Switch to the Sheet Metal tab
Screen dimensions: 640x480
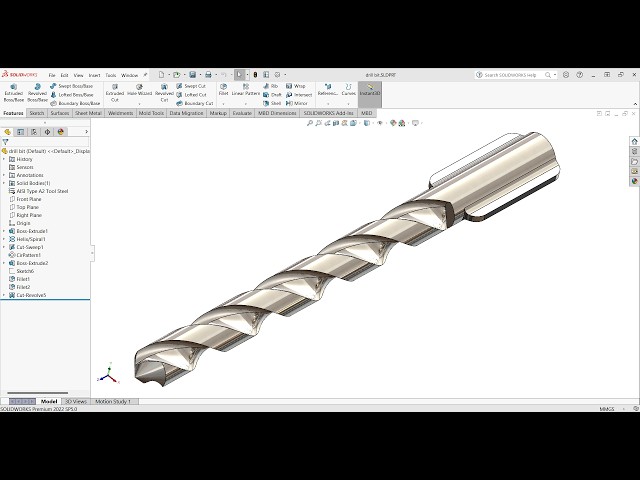pos(88,113)
